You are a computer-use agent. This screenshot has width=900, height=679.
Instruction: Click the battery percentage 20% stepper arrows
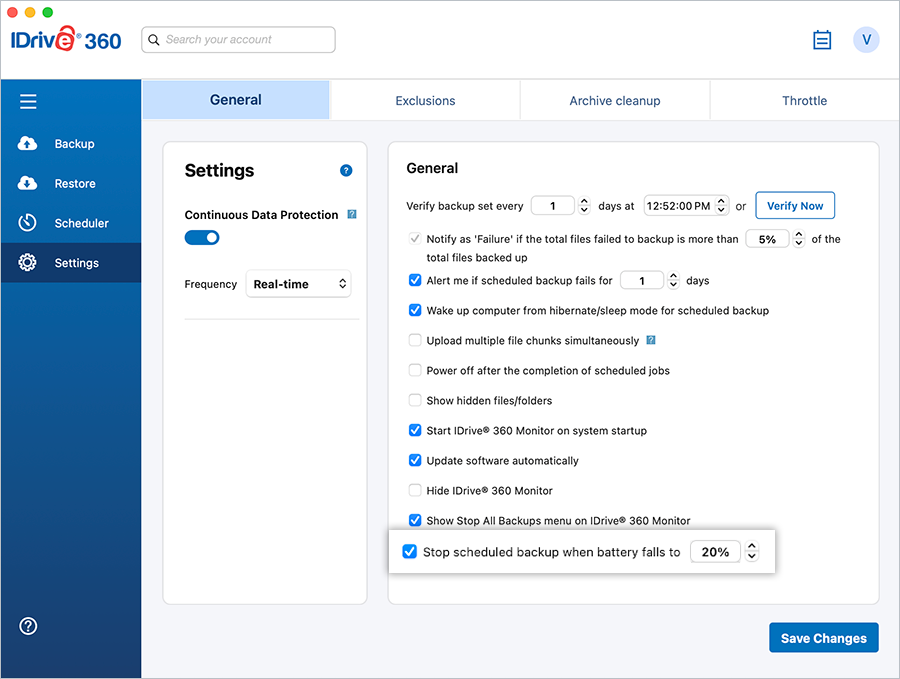752,552
